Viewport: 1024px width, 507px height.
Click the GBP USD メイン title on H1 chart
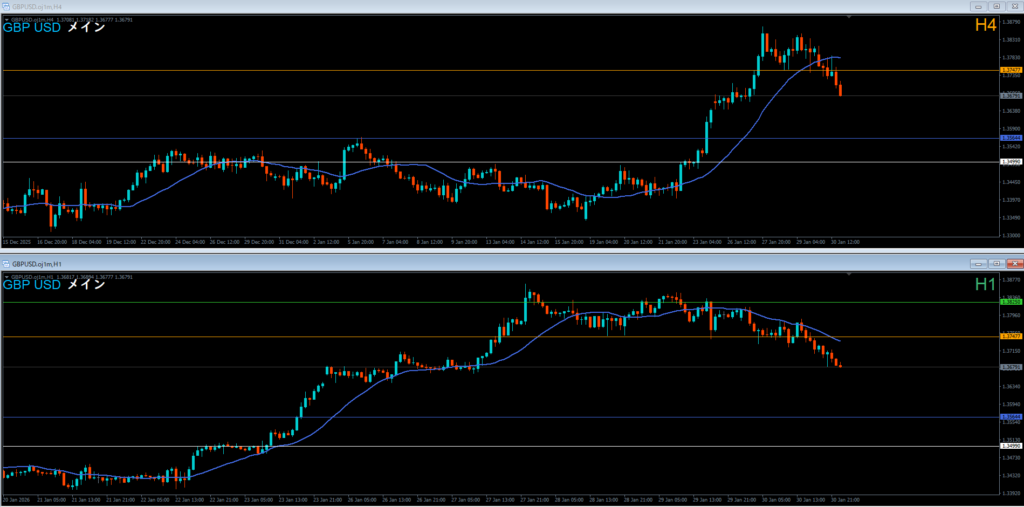coord(53,285)
